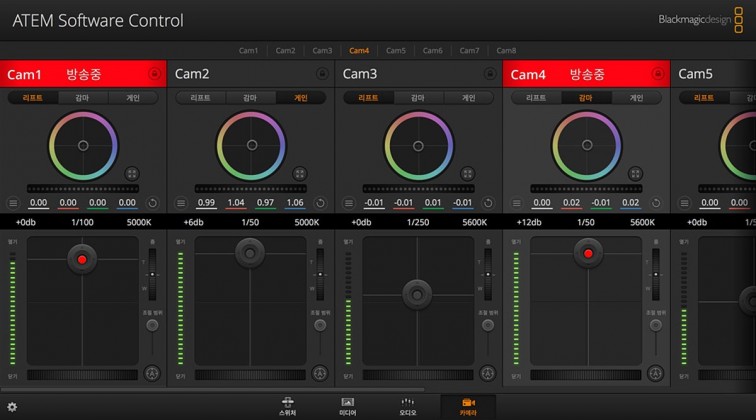
Task: Click Cam2 luminance value 0.99
Action: [x=206, y=203]
